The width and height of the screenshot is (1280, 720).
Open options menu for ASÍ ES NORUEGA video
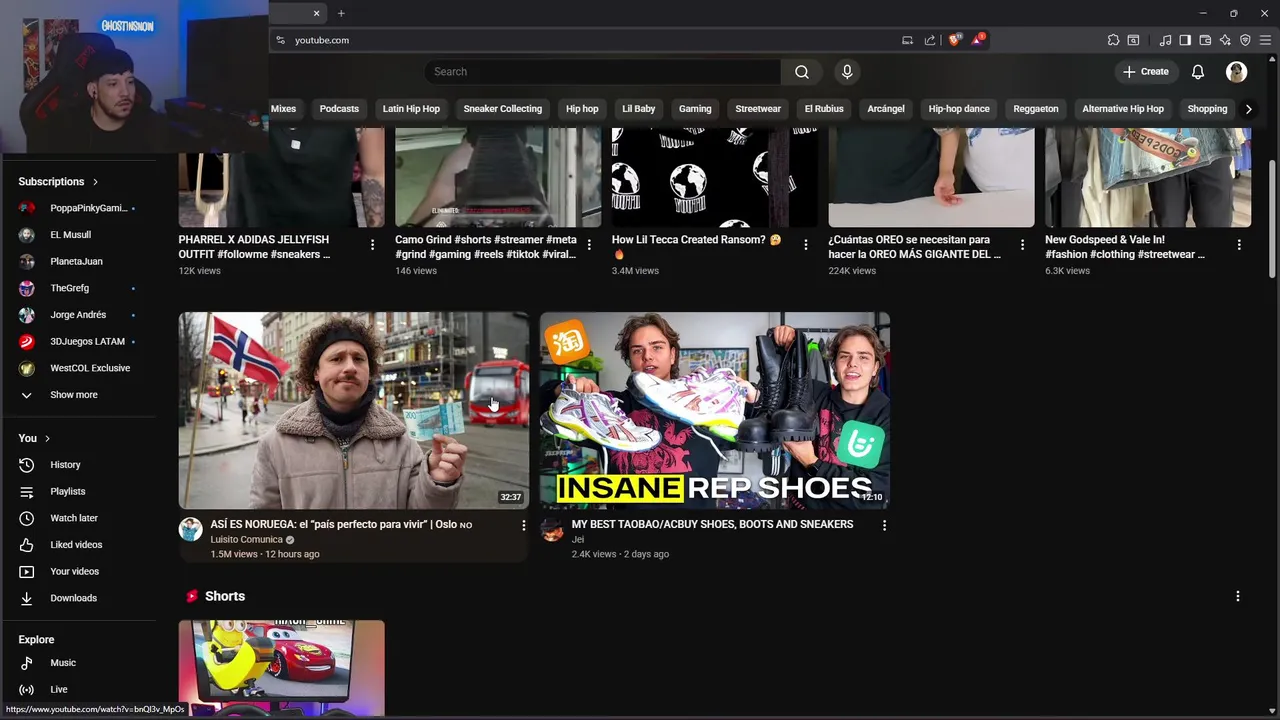(523, 525)
